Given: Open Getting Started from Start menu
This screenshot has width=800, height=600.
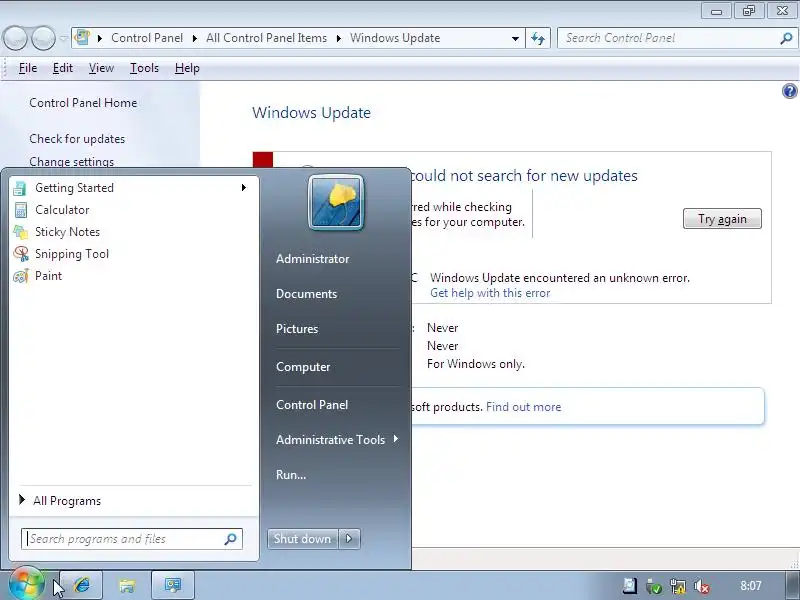Looking at the screenshot, I should pyautogui.click(x=132, y=188).
